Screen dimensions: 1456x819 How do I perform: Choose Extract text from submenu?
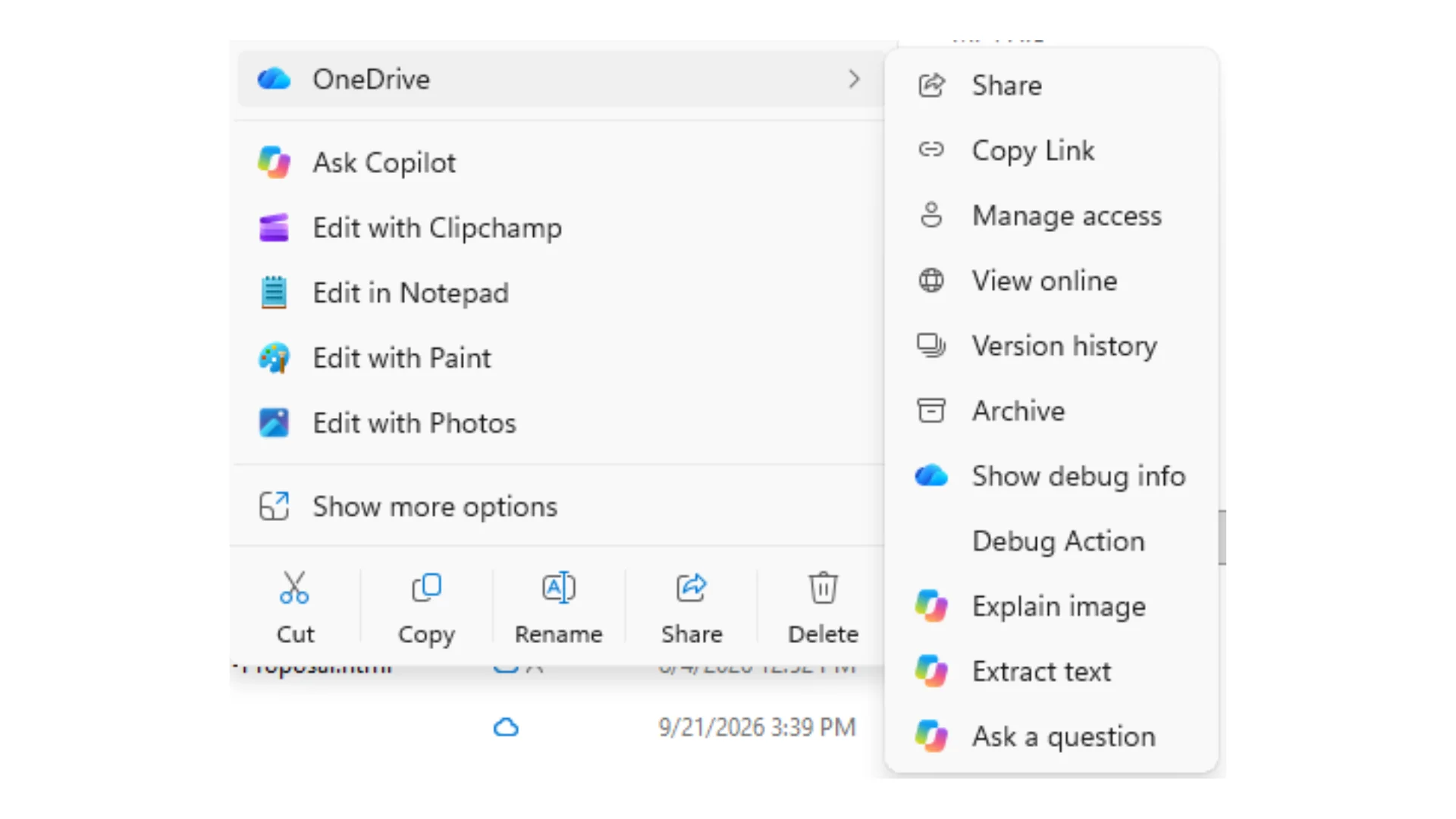[1051, 672]
